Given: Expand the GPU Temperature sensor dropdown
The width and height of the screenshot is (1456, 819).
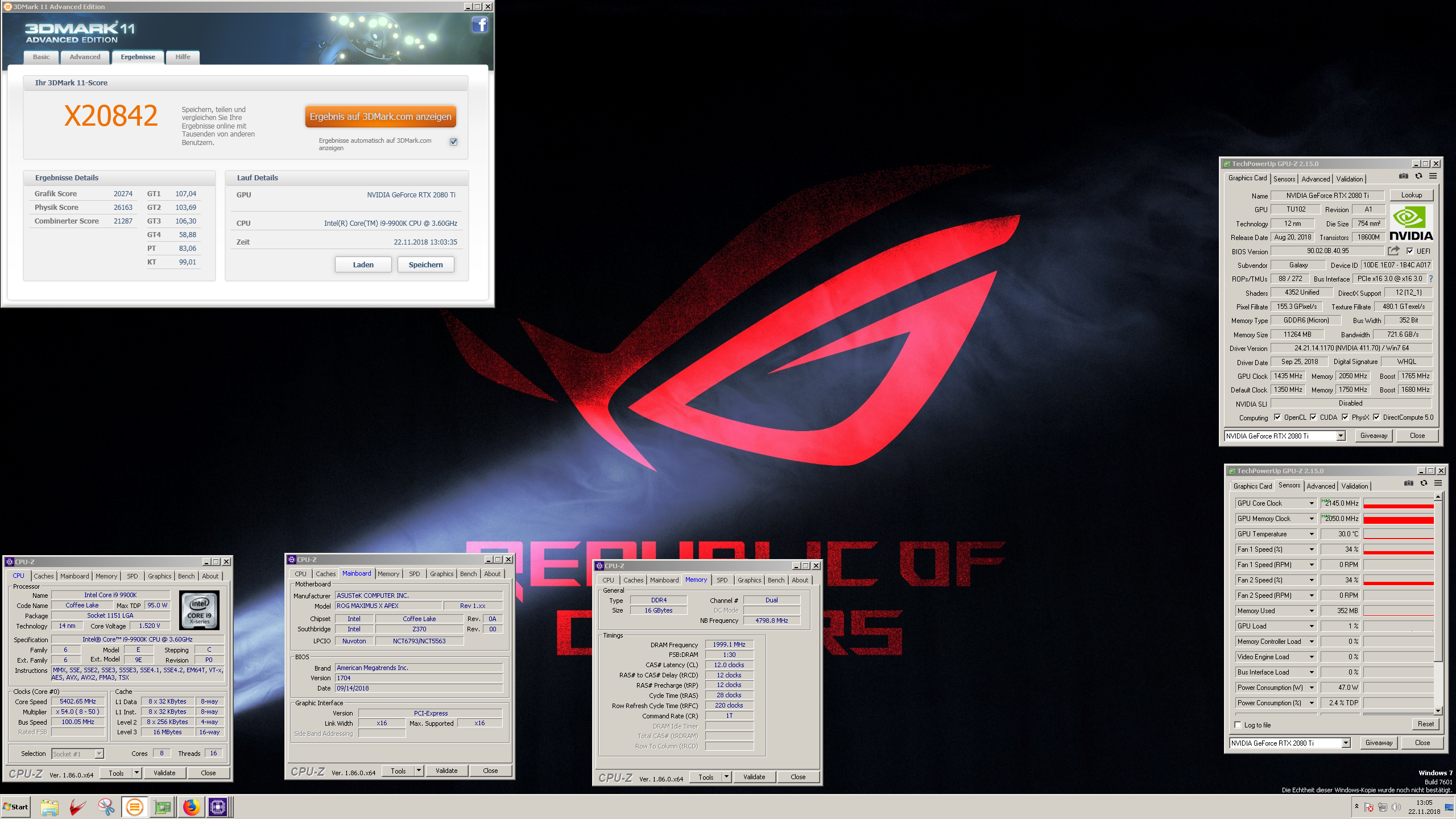Looking at the screenshot, I should pyautogui.click(x=1312, y=534).
